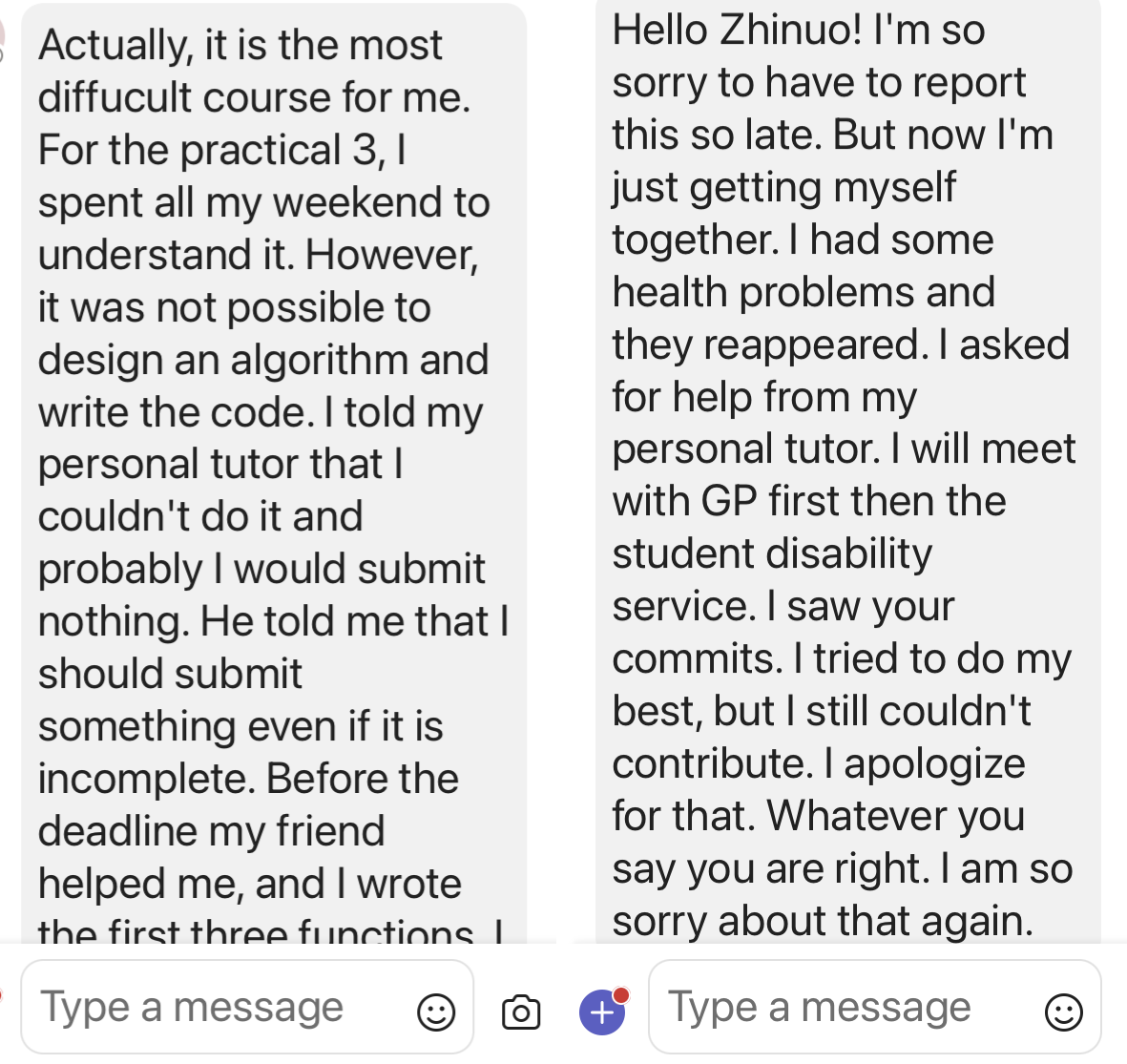The height and width of the screenshot is (1064, 1127).
Task: Tap 'sorry about that again' closing line
Action: 822,921
